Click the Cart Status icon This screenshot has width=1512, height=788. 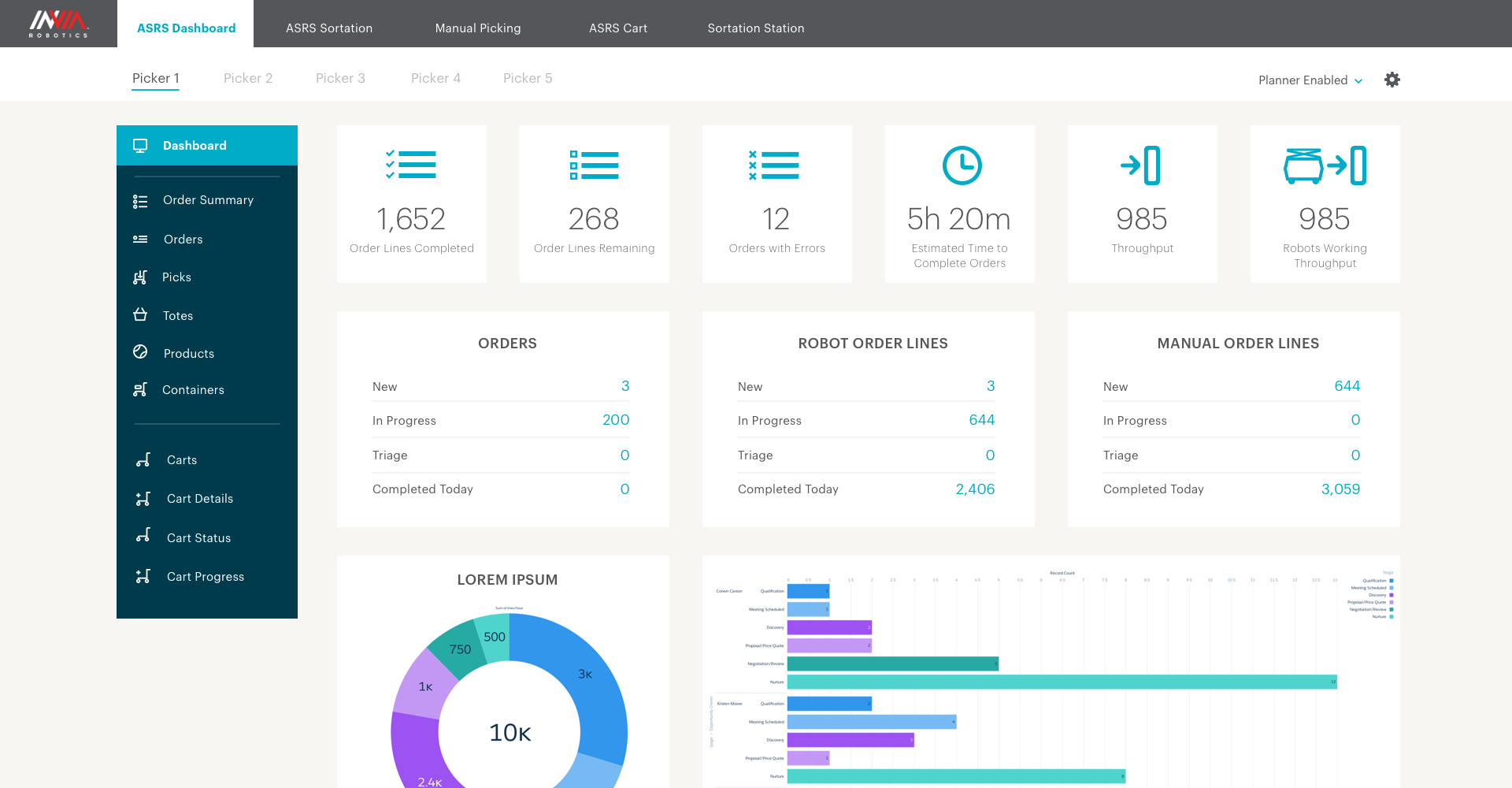[143, 535]
